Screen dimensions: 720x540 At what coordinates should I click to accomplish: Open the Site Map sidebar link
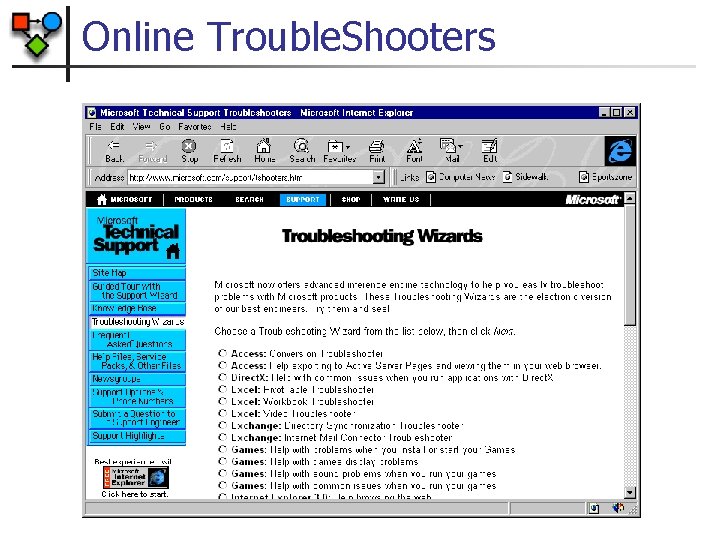pos(136,273)
